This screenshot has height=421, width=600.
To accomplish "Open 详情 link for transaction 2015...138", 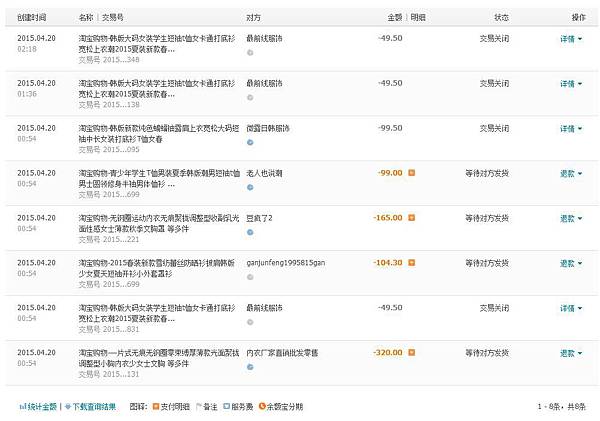I will point(567,84).
